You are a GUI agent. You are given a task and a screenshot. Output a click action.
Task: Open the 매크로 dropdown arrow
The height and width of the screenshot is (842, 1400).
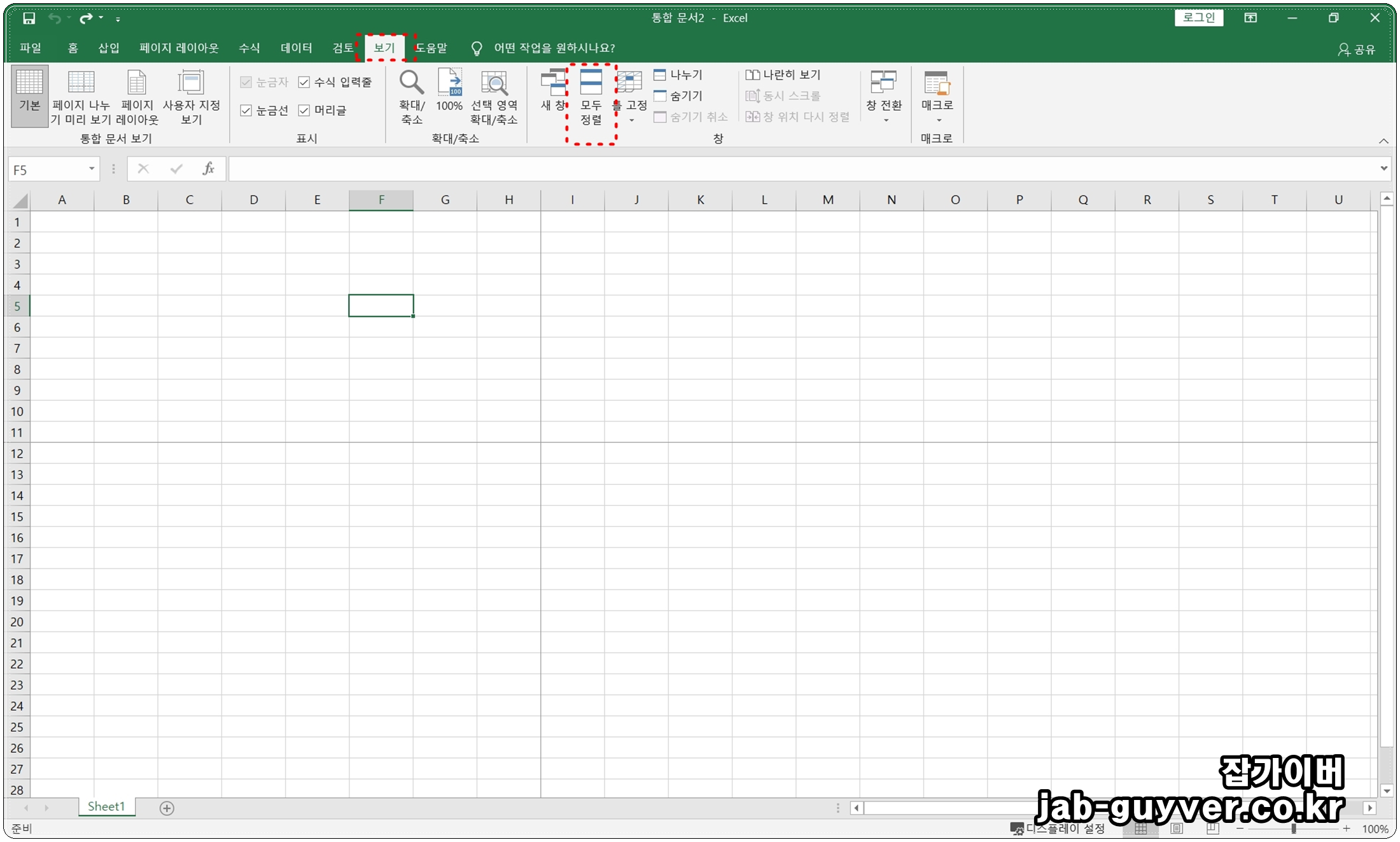coord(938,120)
